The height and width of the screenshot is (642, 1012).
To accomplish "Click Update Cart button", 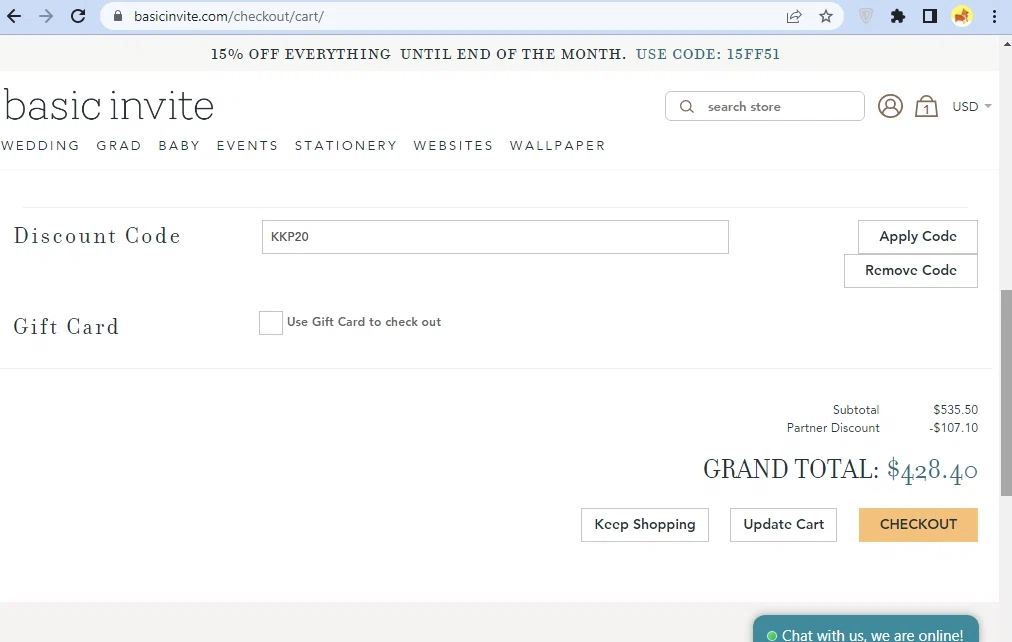I will (x=783, y=525).
